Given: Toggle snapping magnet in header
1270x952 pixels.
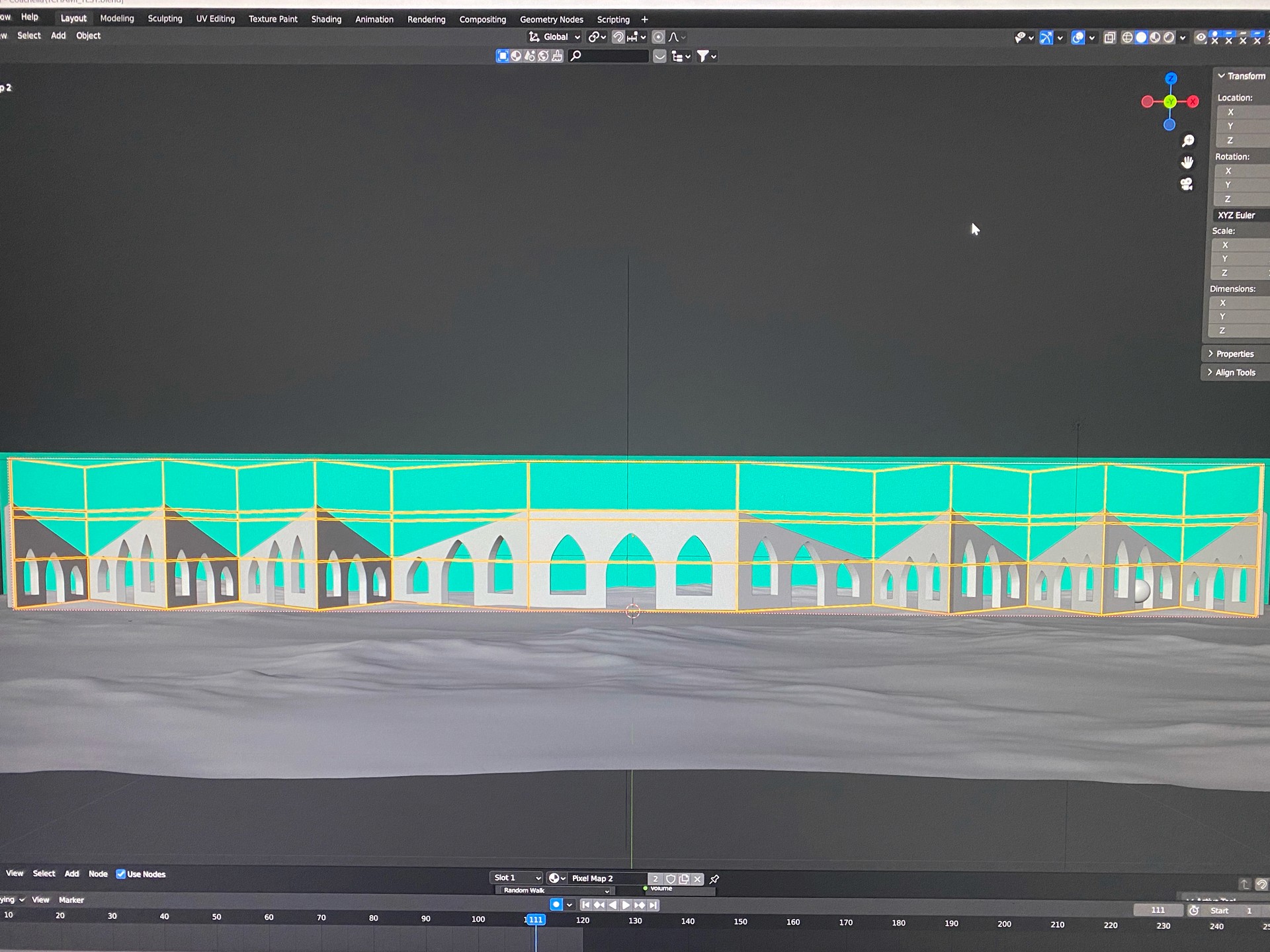Looking at the screenshot, I should [618, 37].
